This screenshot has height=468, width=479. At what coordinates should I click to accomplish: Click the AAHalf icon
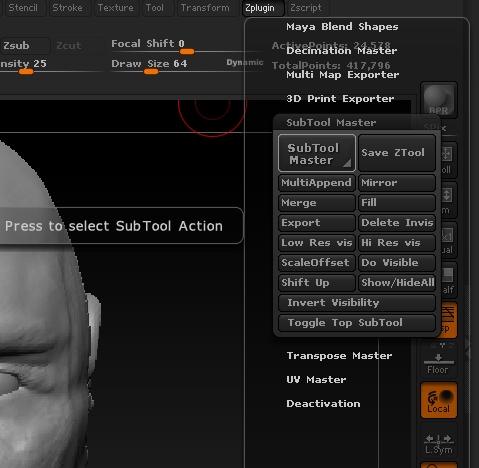(449, 280)
